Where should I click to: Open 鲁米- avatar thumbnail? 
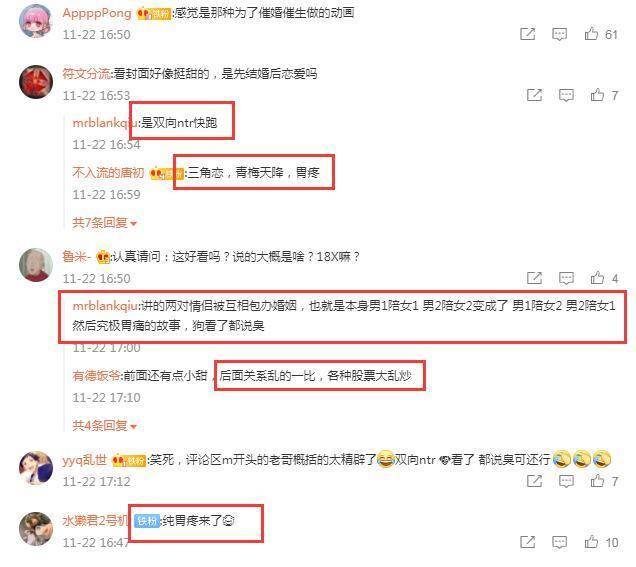[x=36, y=265]
